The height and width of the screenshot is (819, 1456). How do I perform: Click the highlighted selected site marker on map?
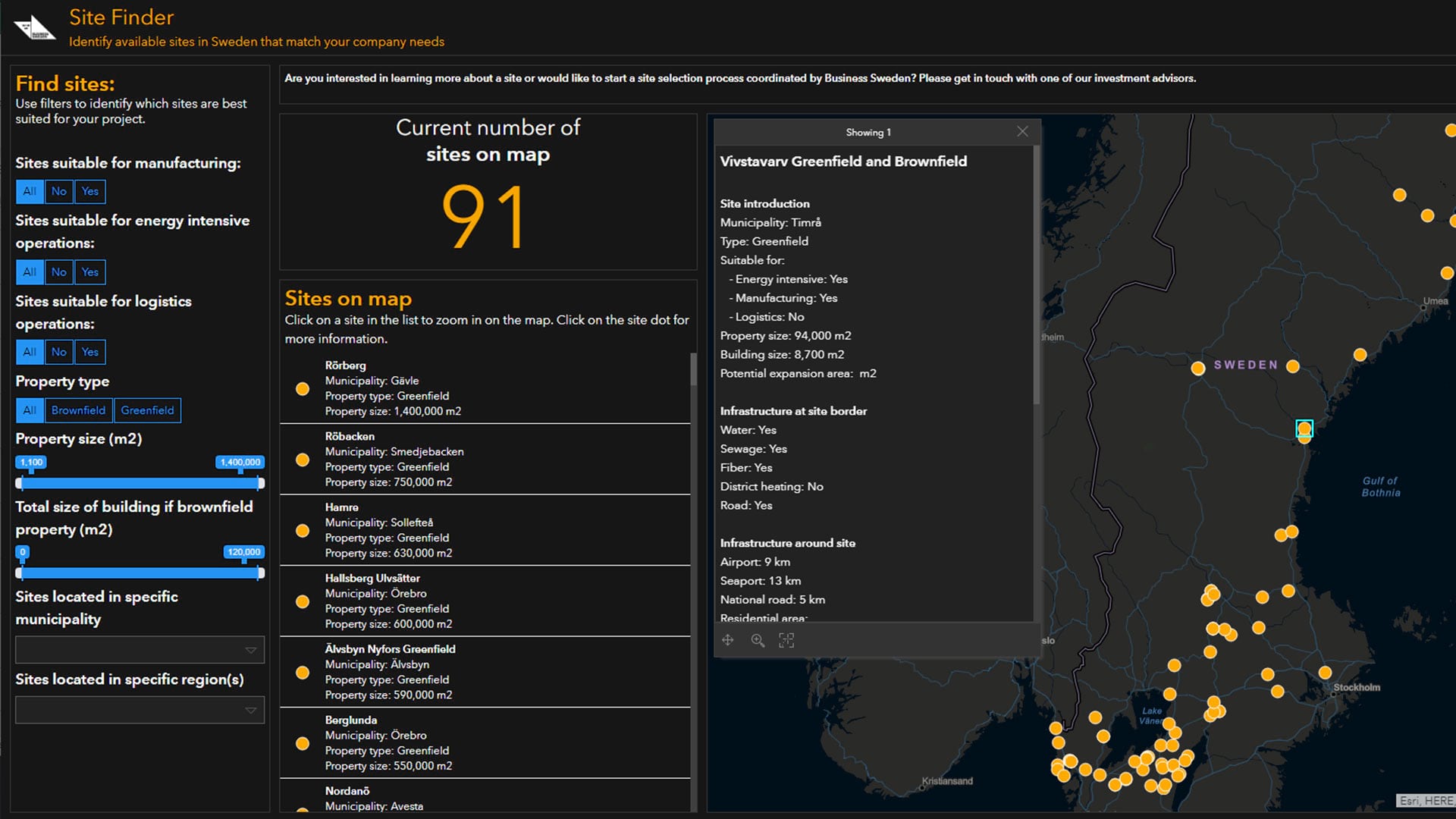click(1304, 429)
